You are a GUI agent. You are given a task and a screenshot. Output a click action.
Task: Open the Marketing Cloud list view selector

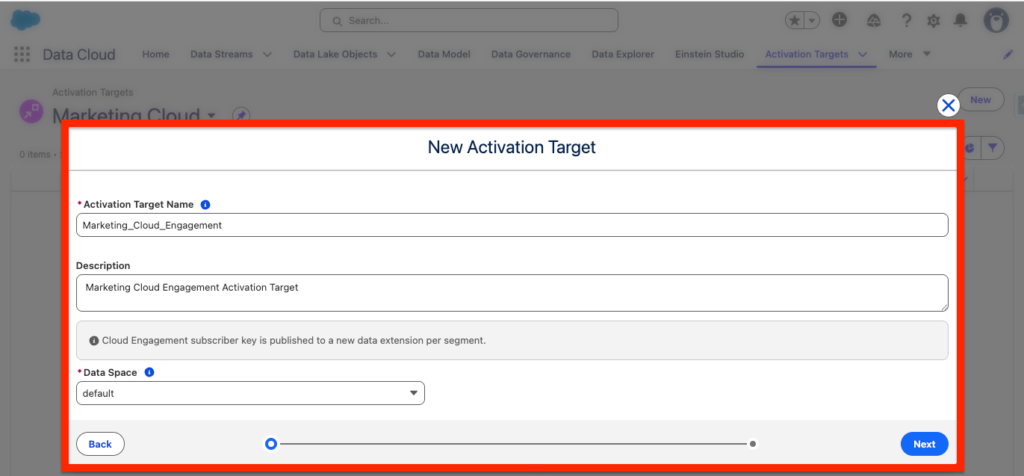pyautogui.click(x=211, y=116)
